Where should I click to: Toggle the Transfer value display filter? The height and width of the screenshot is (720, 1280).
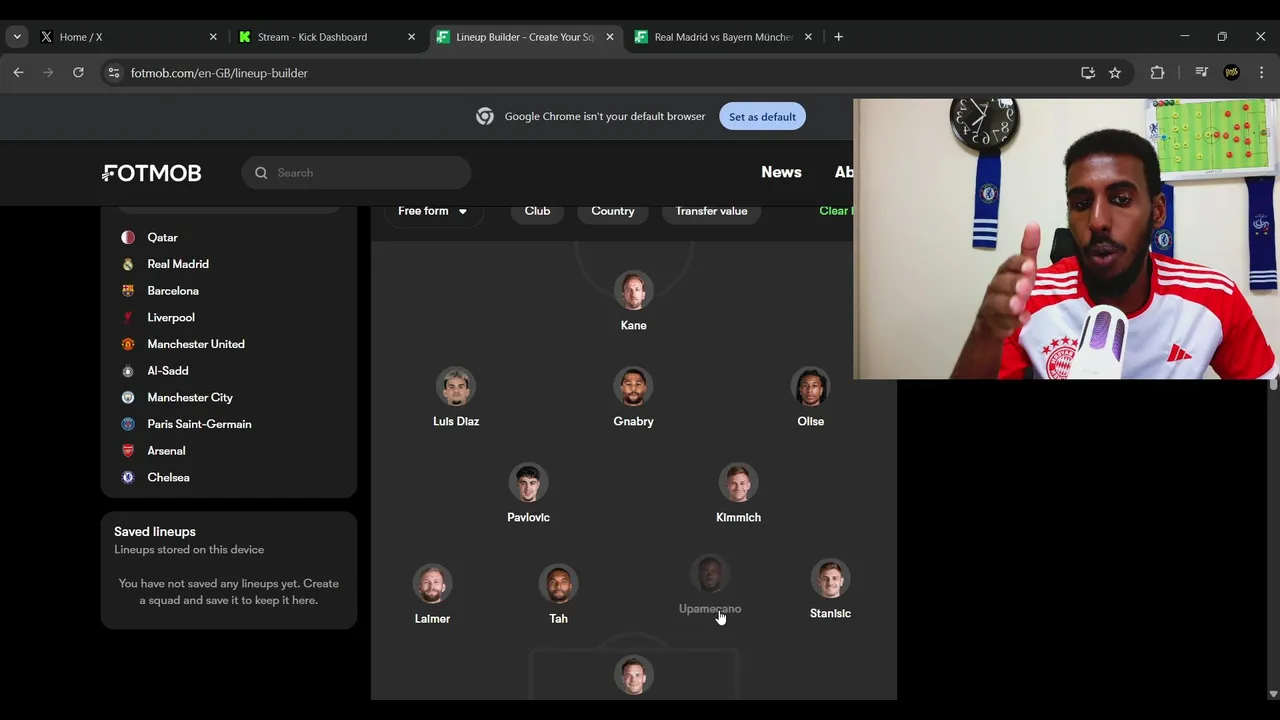tap(711, 211)
